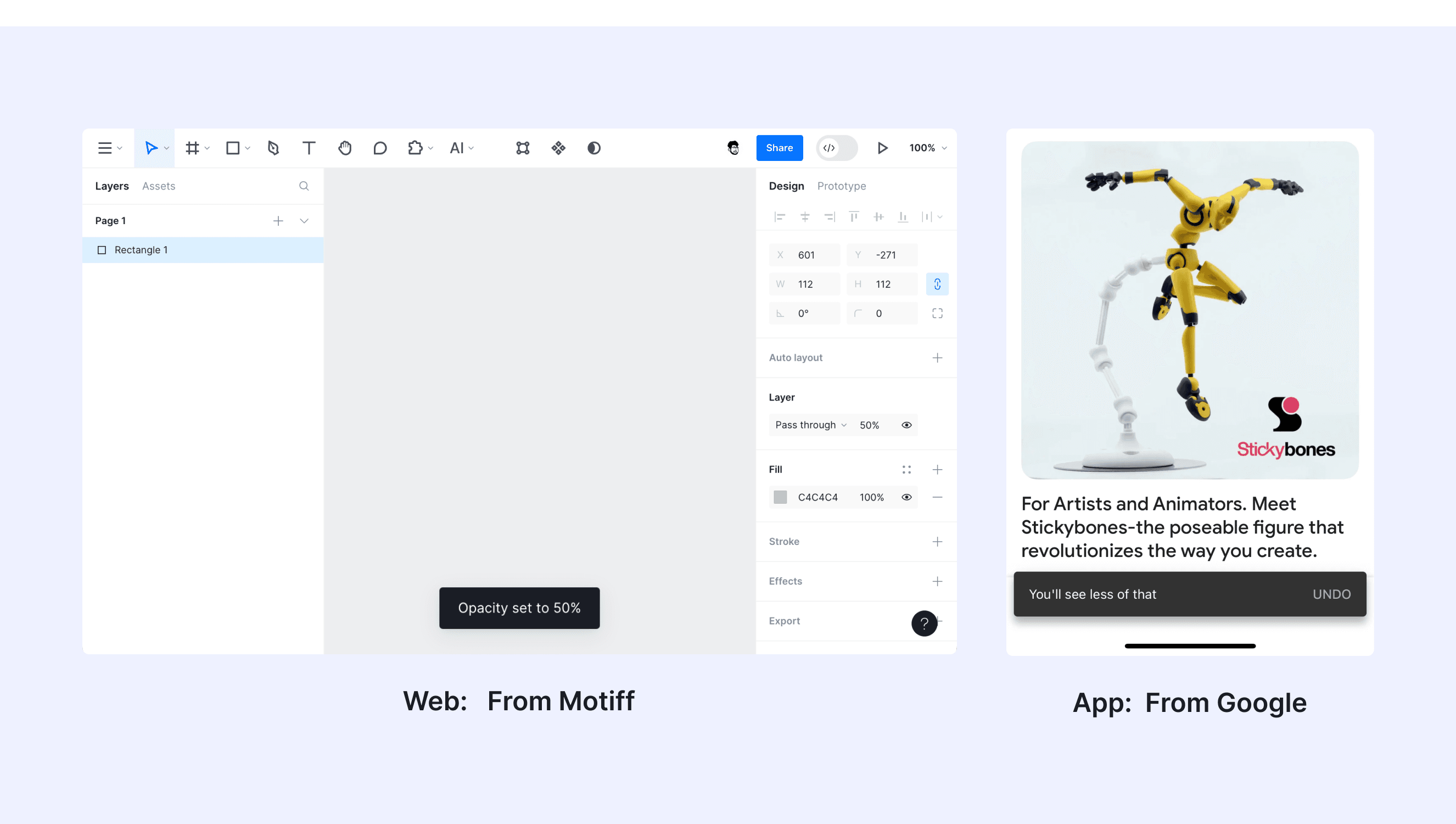This screenshot has width=1456, height=824.
Task: Click the C4C4C4 fill color swatch
Action: point(780,498)
